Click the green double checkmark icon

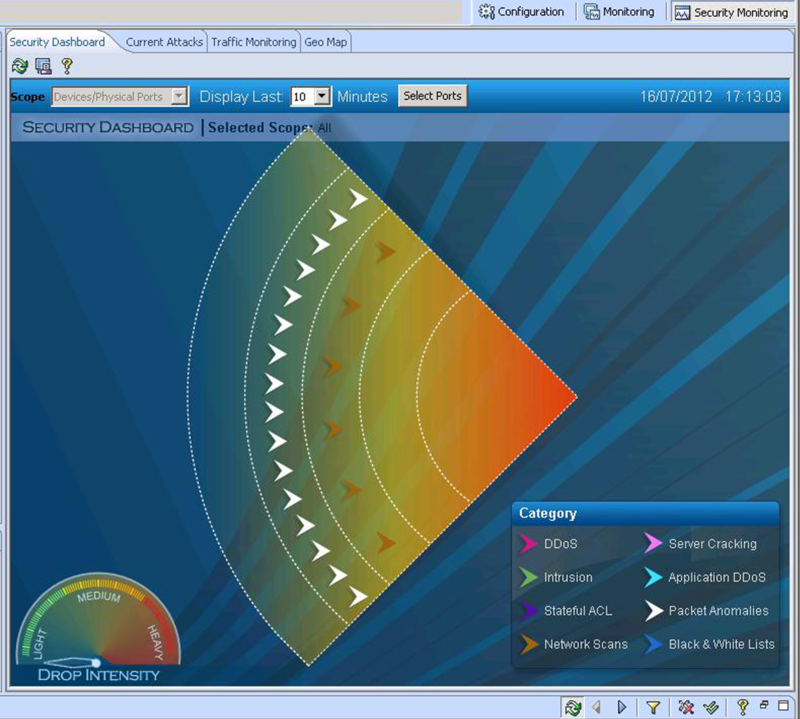(711, 707)
